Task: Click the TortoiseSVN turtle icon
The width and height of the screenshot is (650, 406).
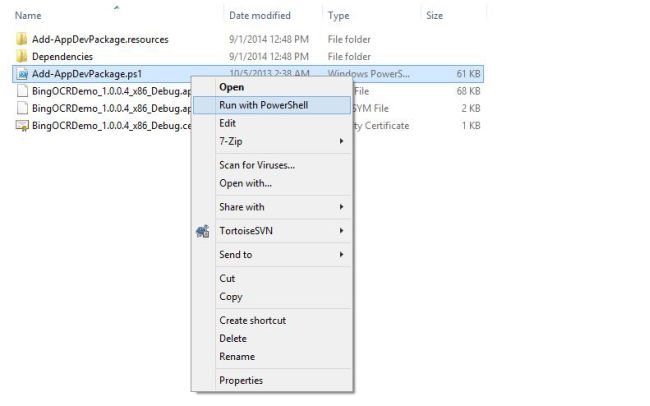Action: [202, 231]
